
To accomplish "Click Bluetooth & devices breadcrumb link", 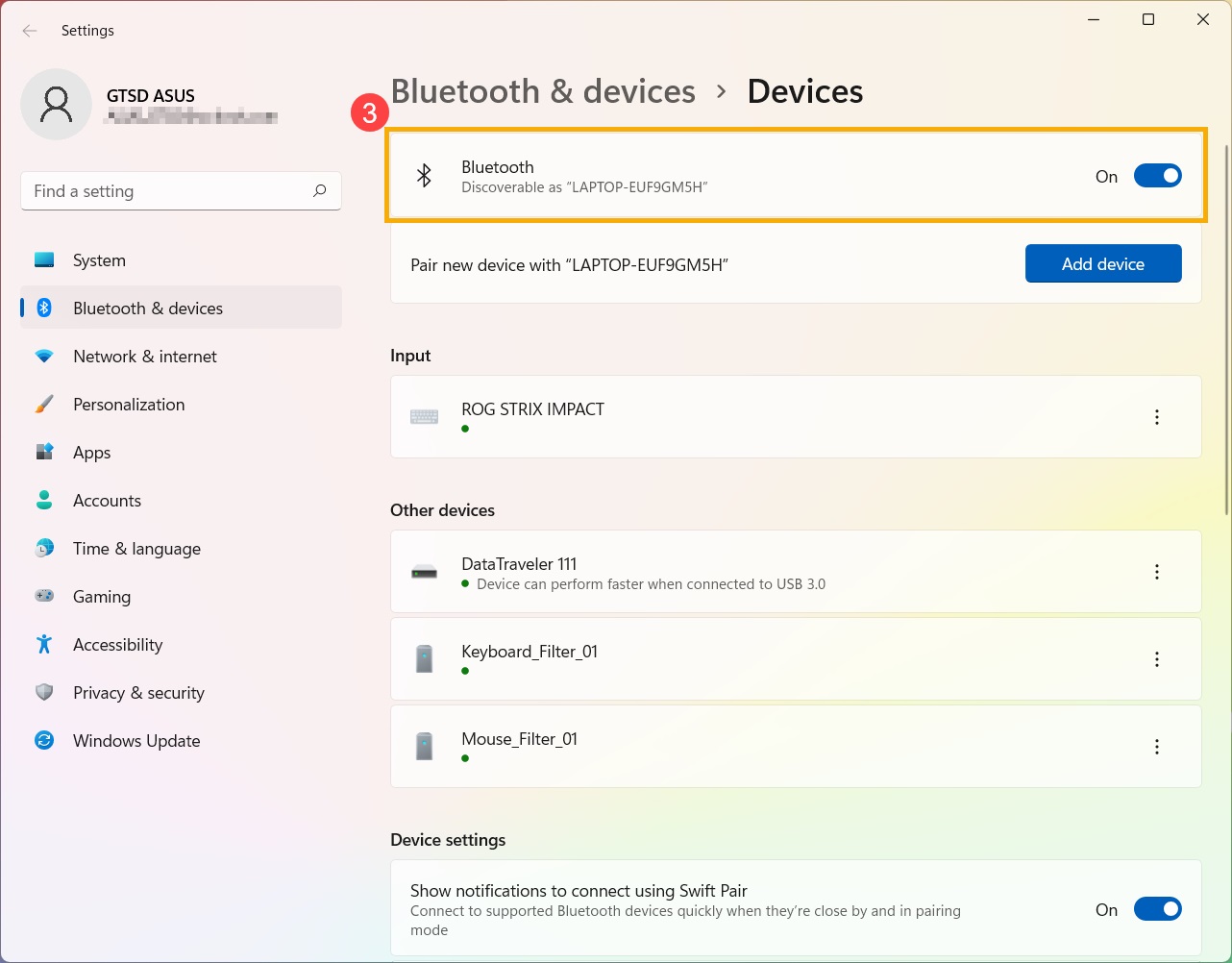I will 543,91.
